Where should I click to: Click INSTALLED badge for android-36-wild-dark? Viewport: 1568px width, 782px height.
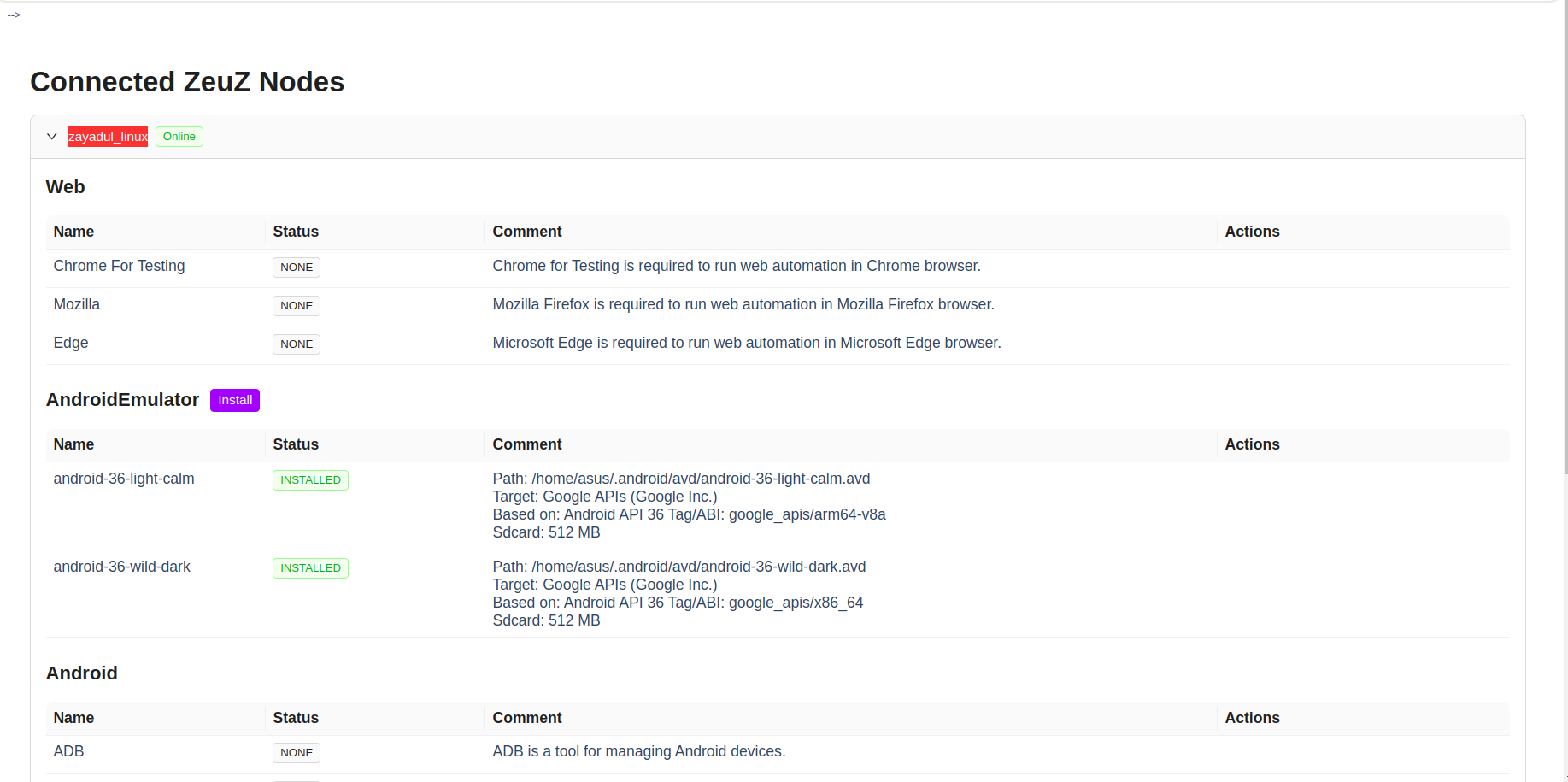click(310, 568)
